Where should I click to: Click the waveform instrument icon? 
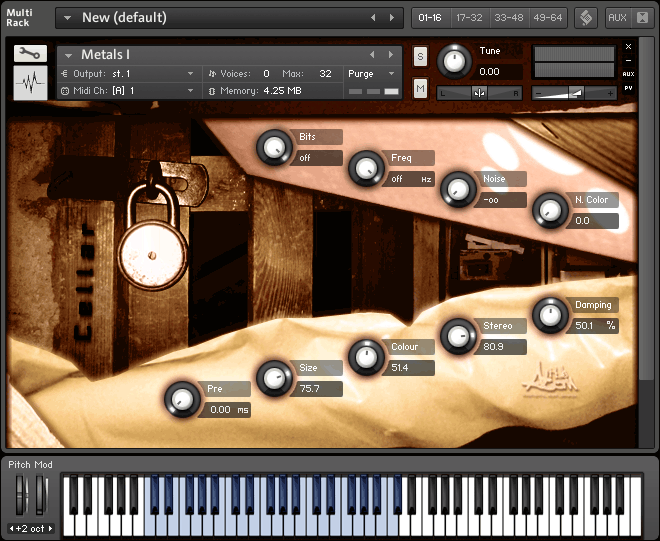point(30,83)
